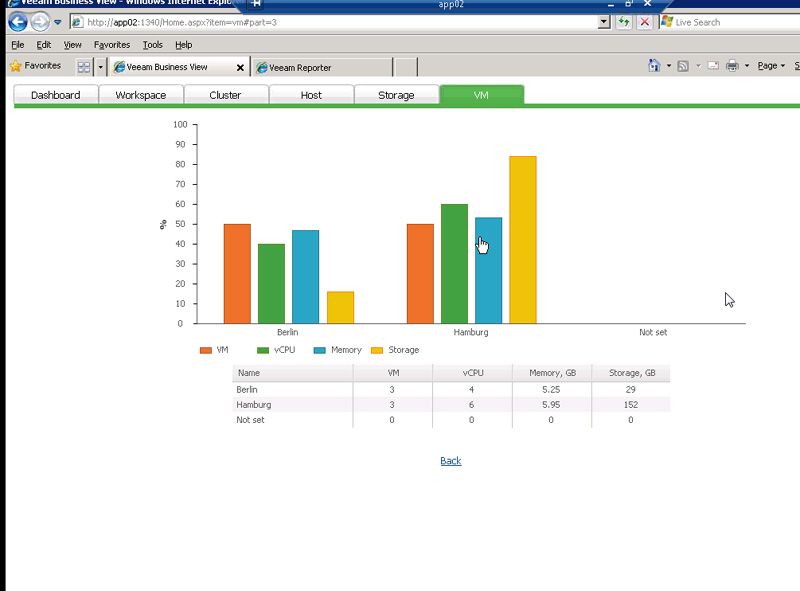800x591 pixels.
Task: Switch to the Dashboard tab
Action: tap(55, 95)
